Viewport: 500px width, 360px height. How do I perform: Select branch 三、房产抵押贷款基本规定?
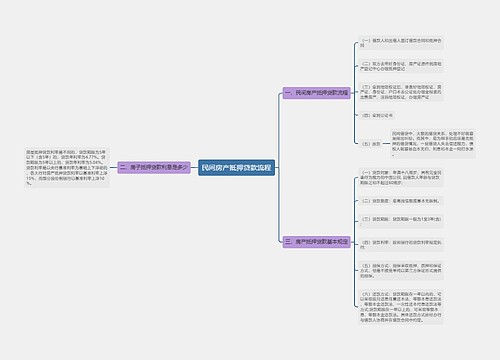tap(317, 242)
